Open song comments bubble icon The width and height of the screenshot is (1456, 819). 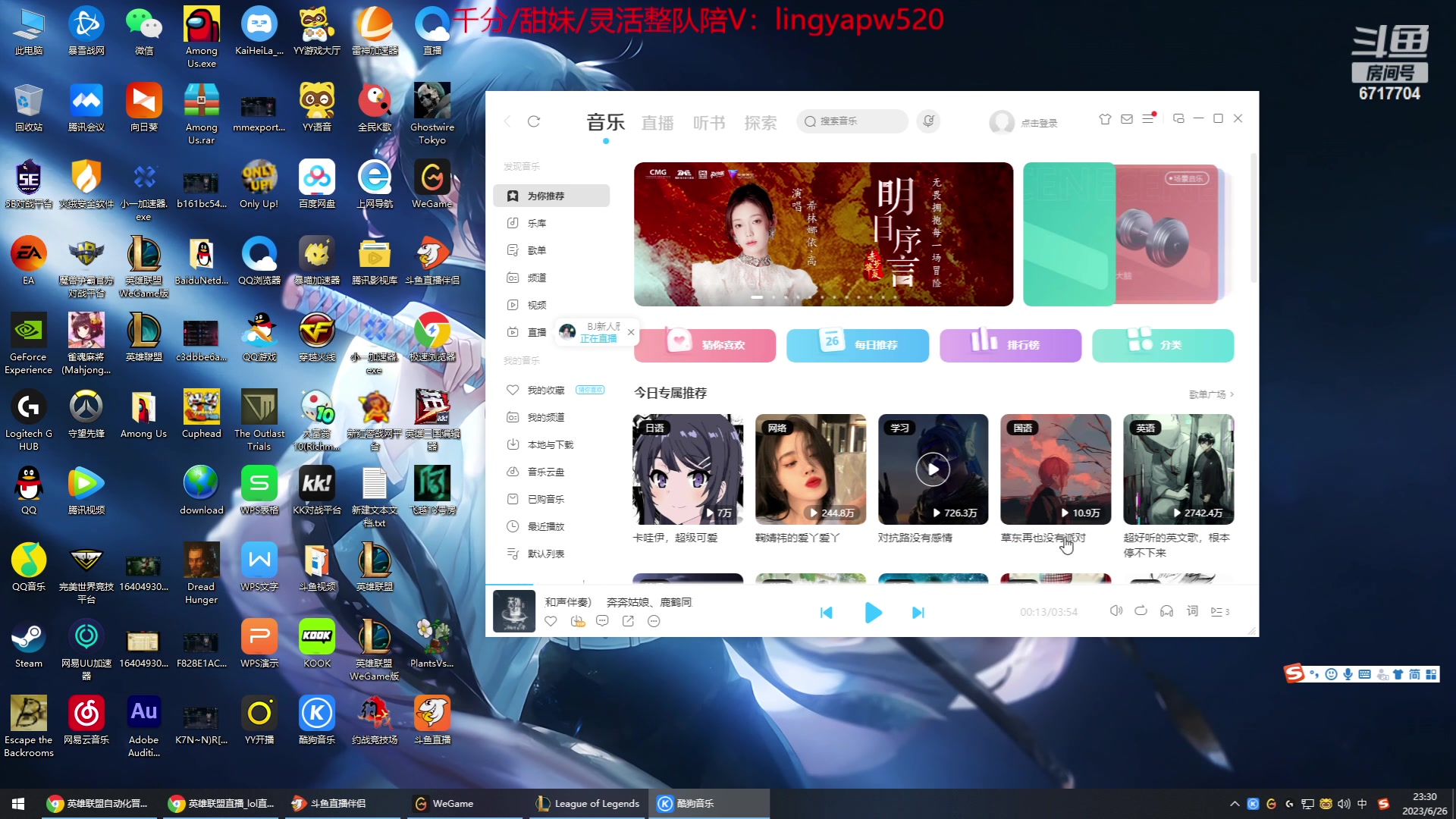602,621
